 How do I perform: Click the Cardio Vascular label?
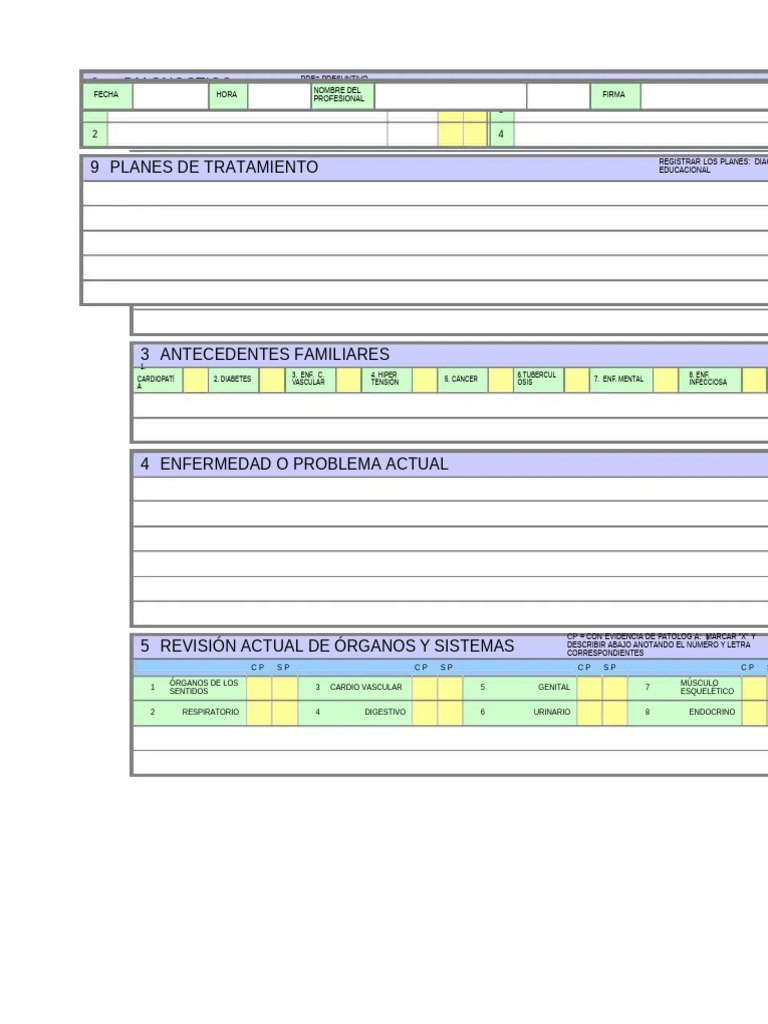point(366,687)
